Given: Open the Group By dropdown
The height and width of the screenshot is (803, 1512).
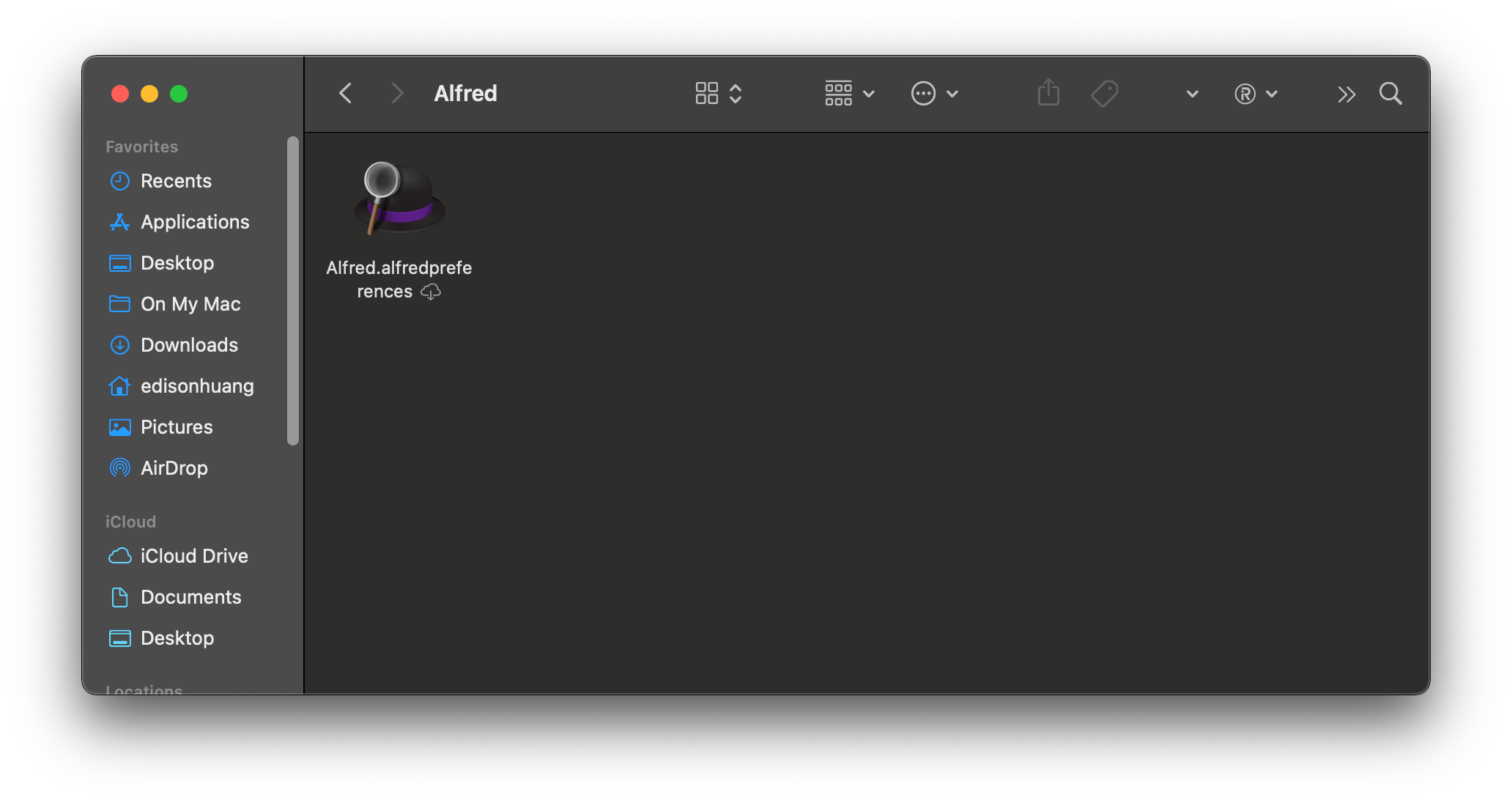Looking at the screenshot, I should (849, 94).
